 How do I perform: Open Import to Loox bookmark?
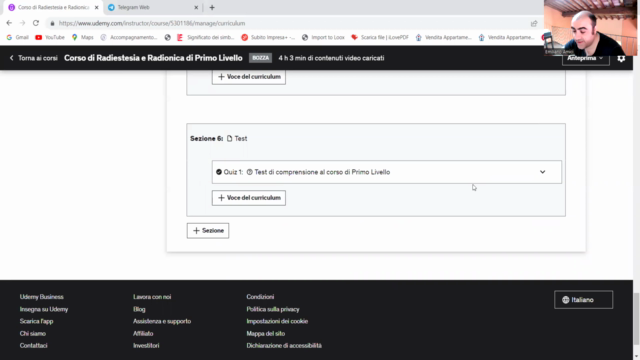tap(323, 37)
